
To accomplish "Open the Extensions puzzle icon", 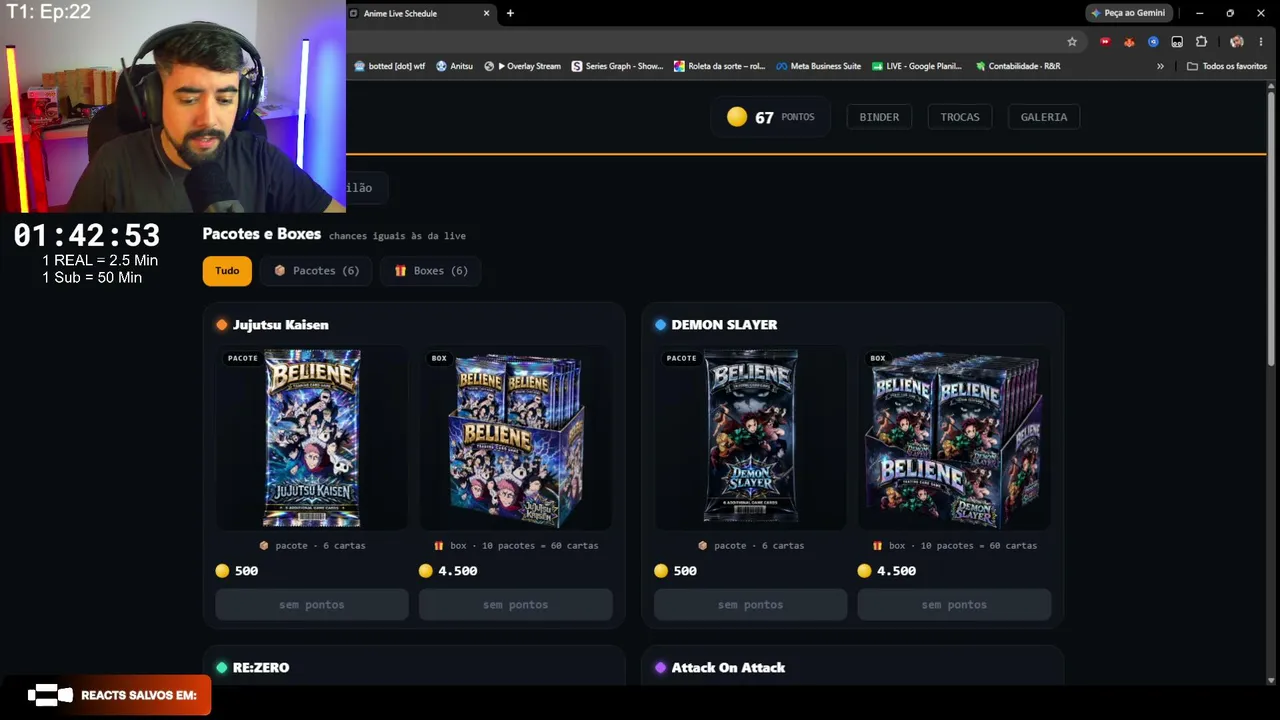I will point(1201,42).
